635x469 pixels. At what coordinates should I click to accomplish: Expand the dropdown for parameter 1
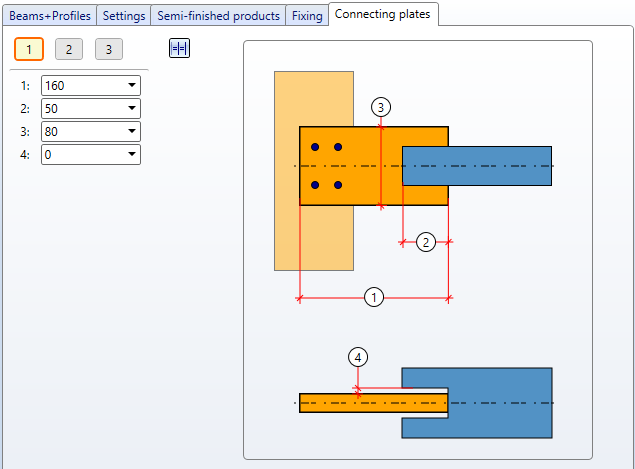pos(132,85)
